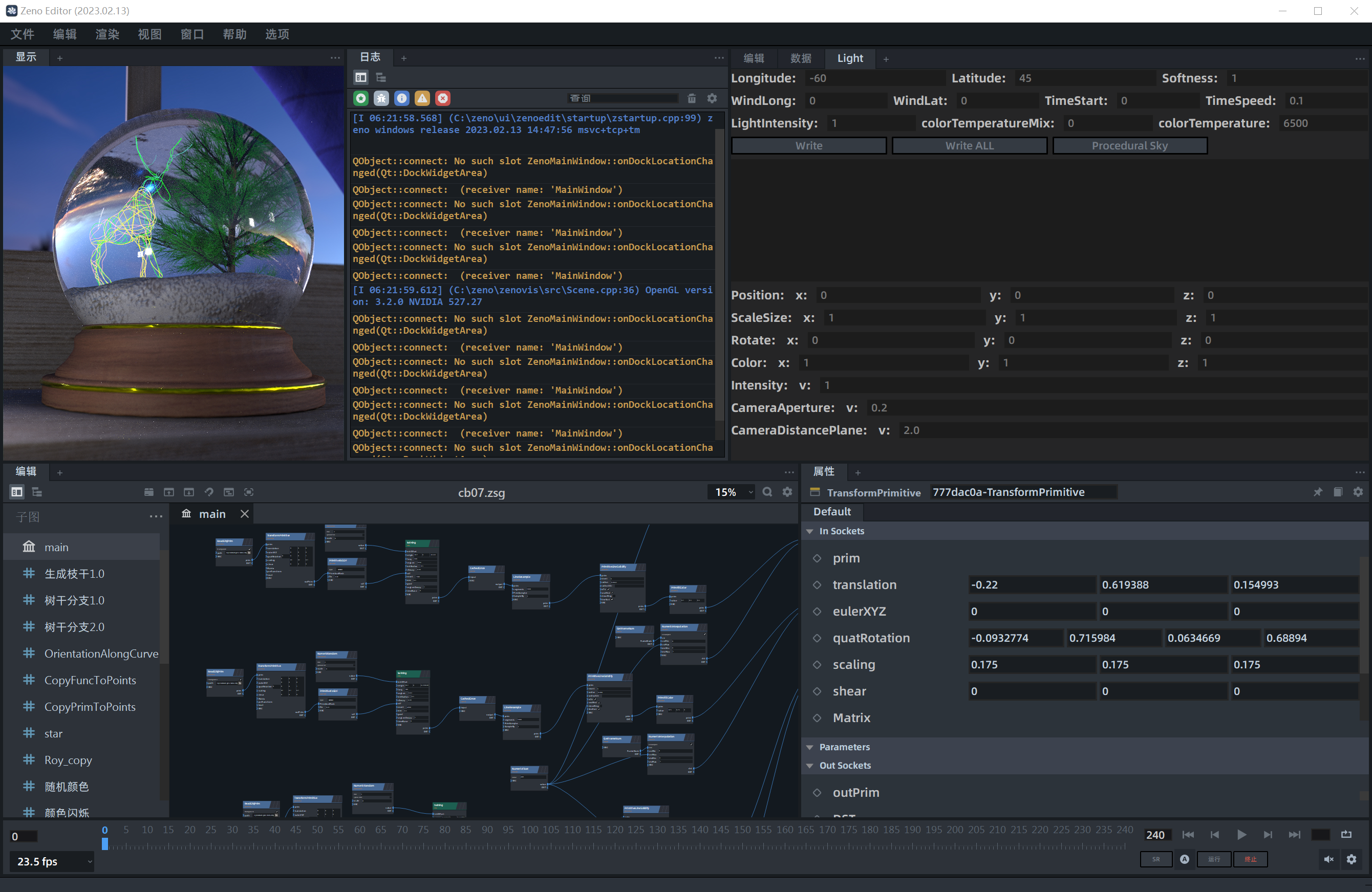Click the SR button
The width and height of the screenshot is (1372, 892).
coord(1156,859)
